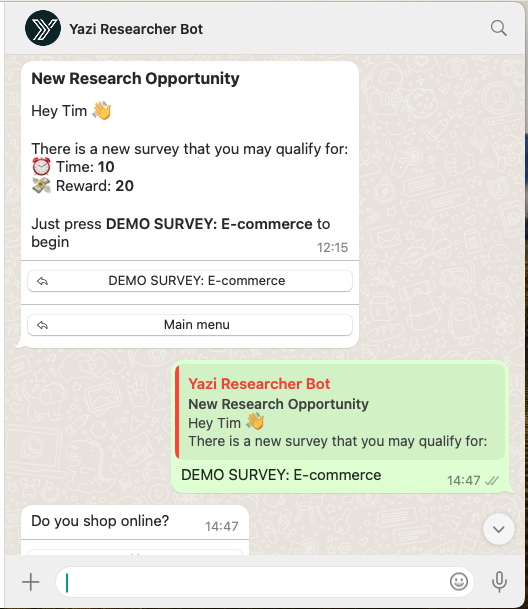Screen dimensions: 528x609
Task: Open the emoji picker
Action: (459, 582)
